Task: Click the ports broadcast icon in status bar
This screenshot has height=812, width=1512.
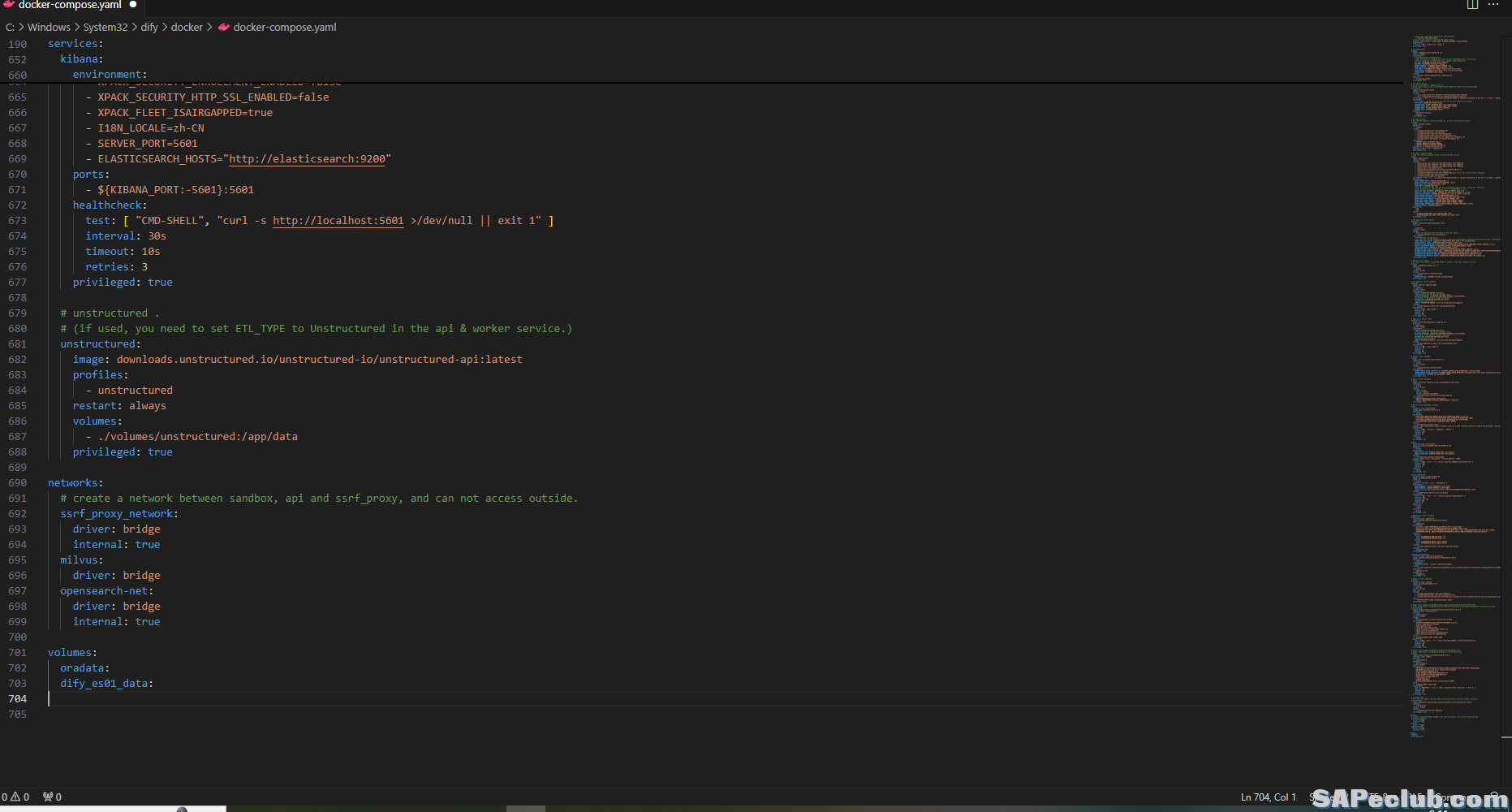Action: pos(48,797)
